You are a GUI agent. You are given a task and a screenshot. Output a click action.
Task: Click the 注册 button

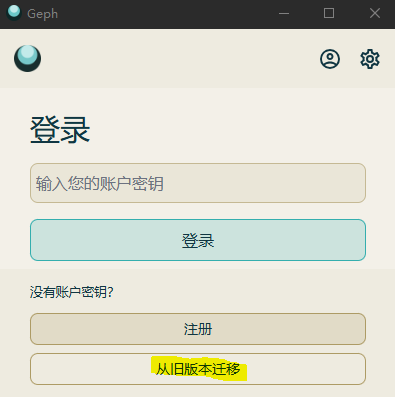[198, 329]
